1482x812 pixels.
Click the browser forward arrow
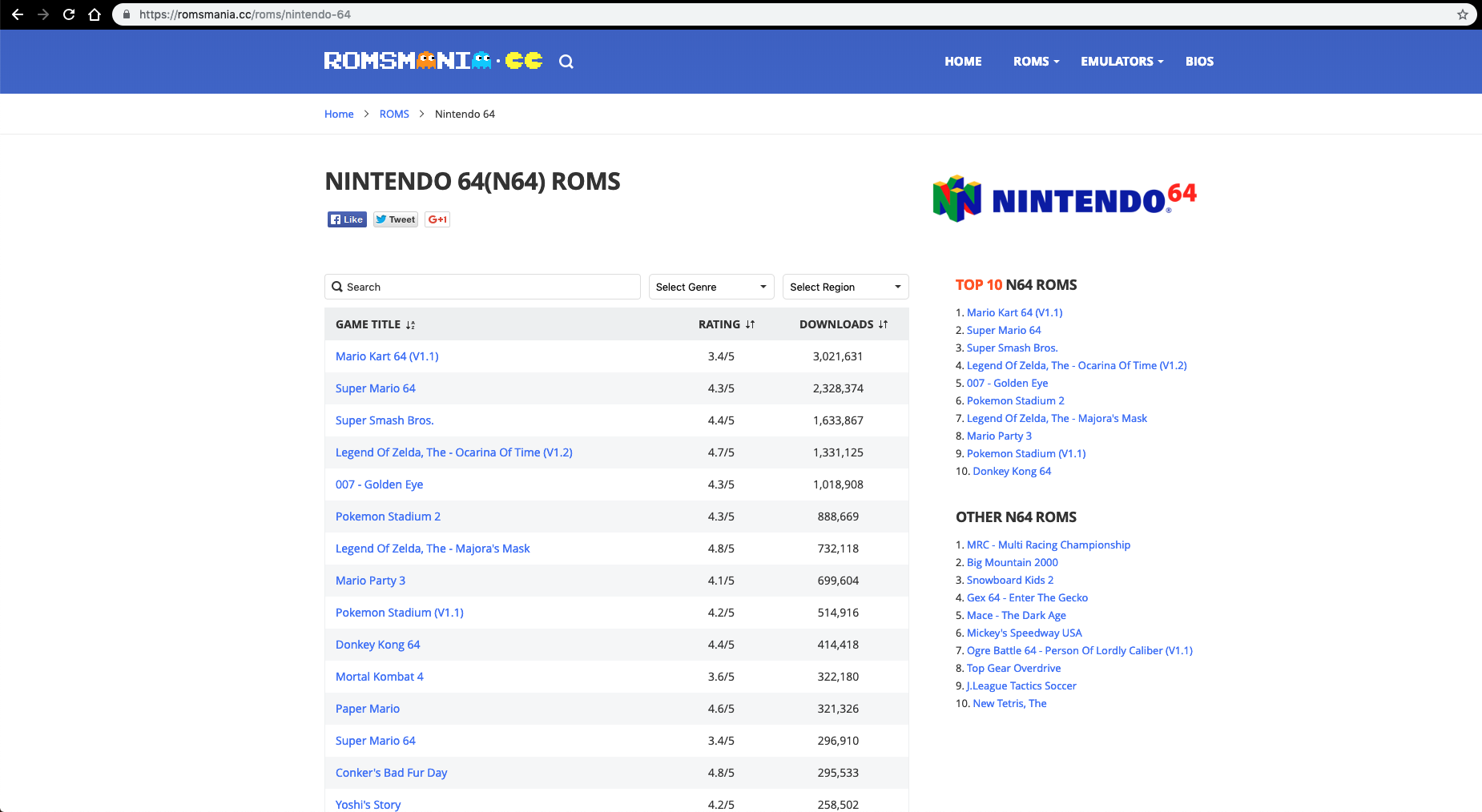pyautogui.click(x=43, y=14)
